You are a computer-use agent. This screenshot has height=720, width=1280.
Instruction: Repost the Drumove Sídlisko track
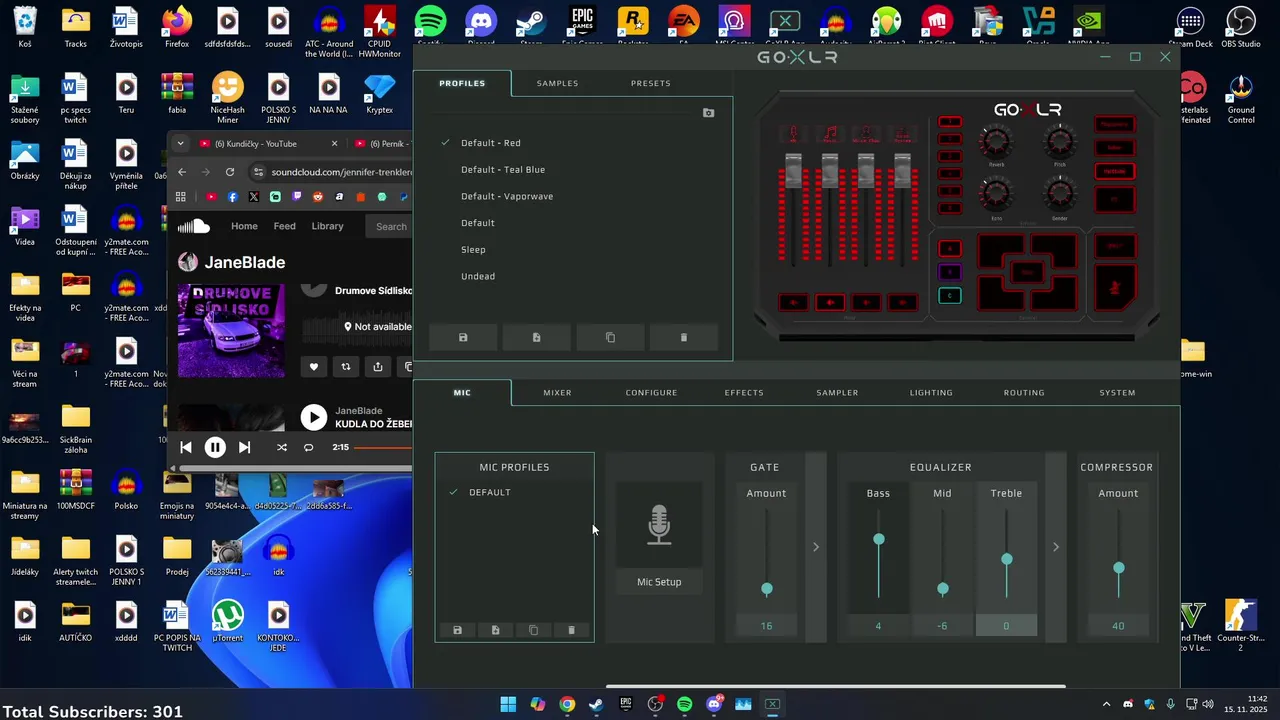coord(346,367)
